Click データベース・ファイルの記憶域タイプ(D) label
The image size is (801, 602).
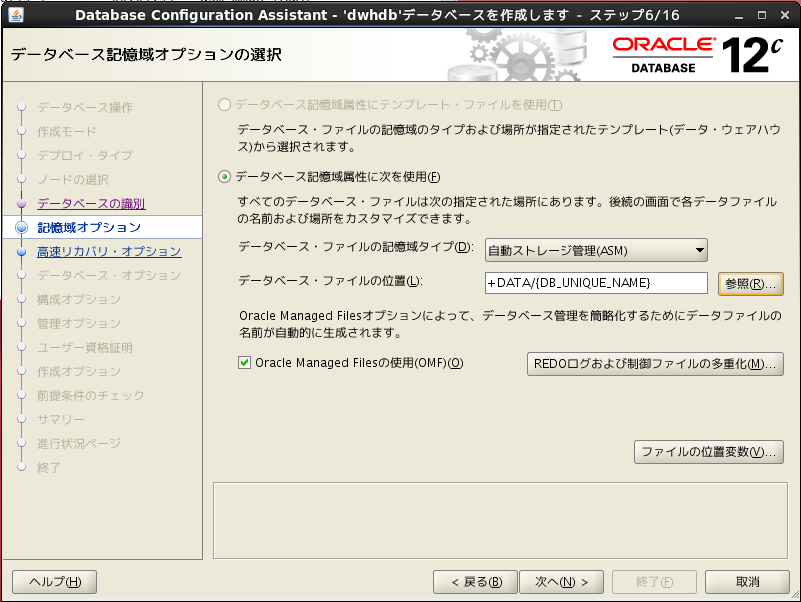(x=356, y=247)
